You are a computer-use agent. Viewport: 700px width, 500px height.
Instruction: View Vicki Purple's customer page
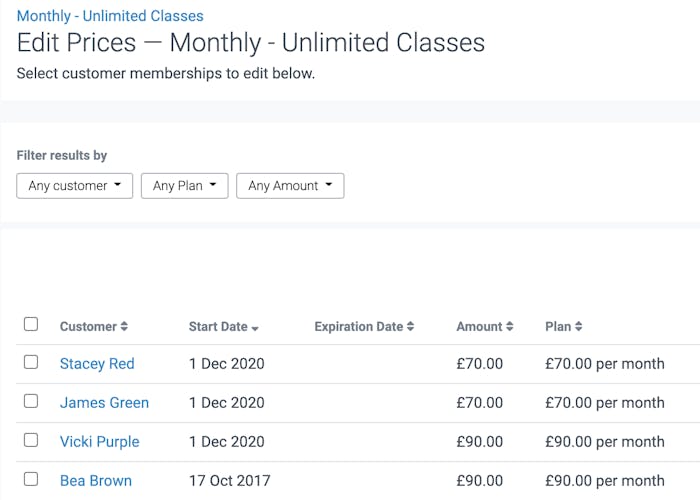click(99, 442)
